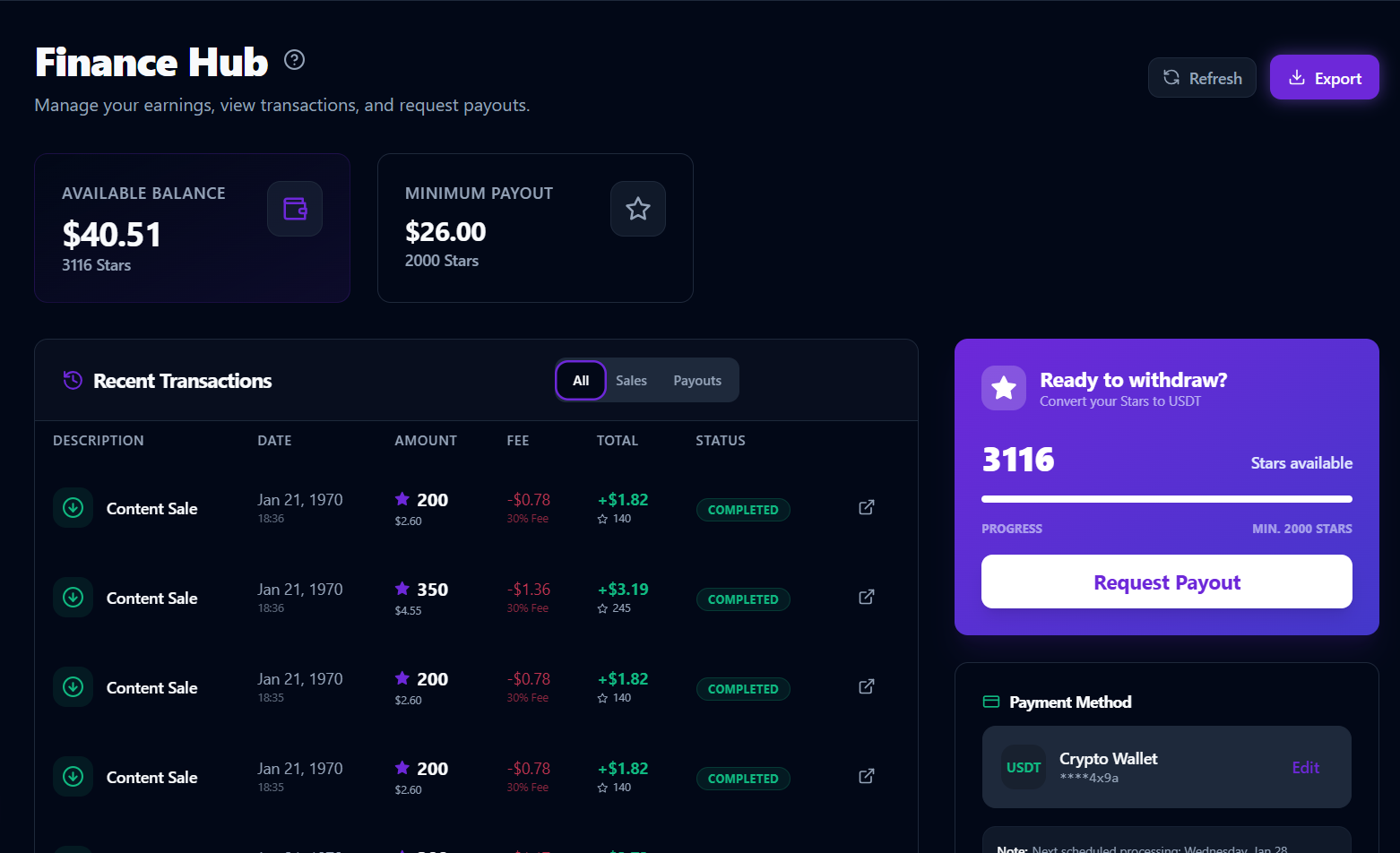Click the star icon in Ready to withdraw banner
Screen dimensions: 1400x853
point(1003,388)
